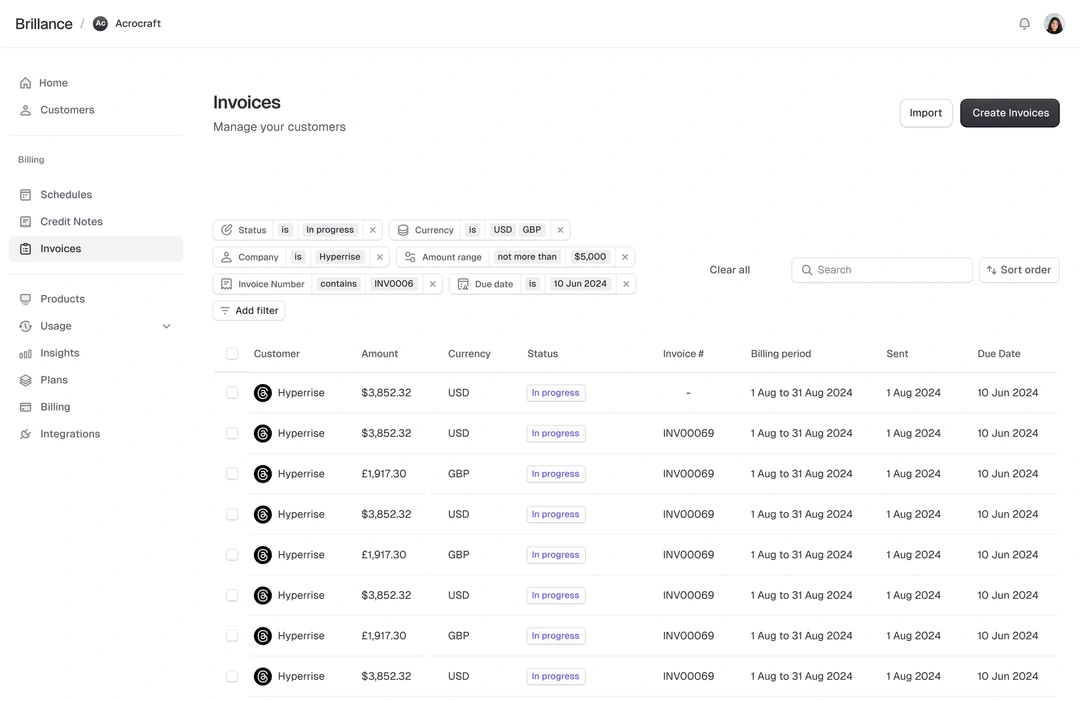This screenshot has width=1080, height=701.
Task: Remove the Invoice Number filter
Action: 433,284
